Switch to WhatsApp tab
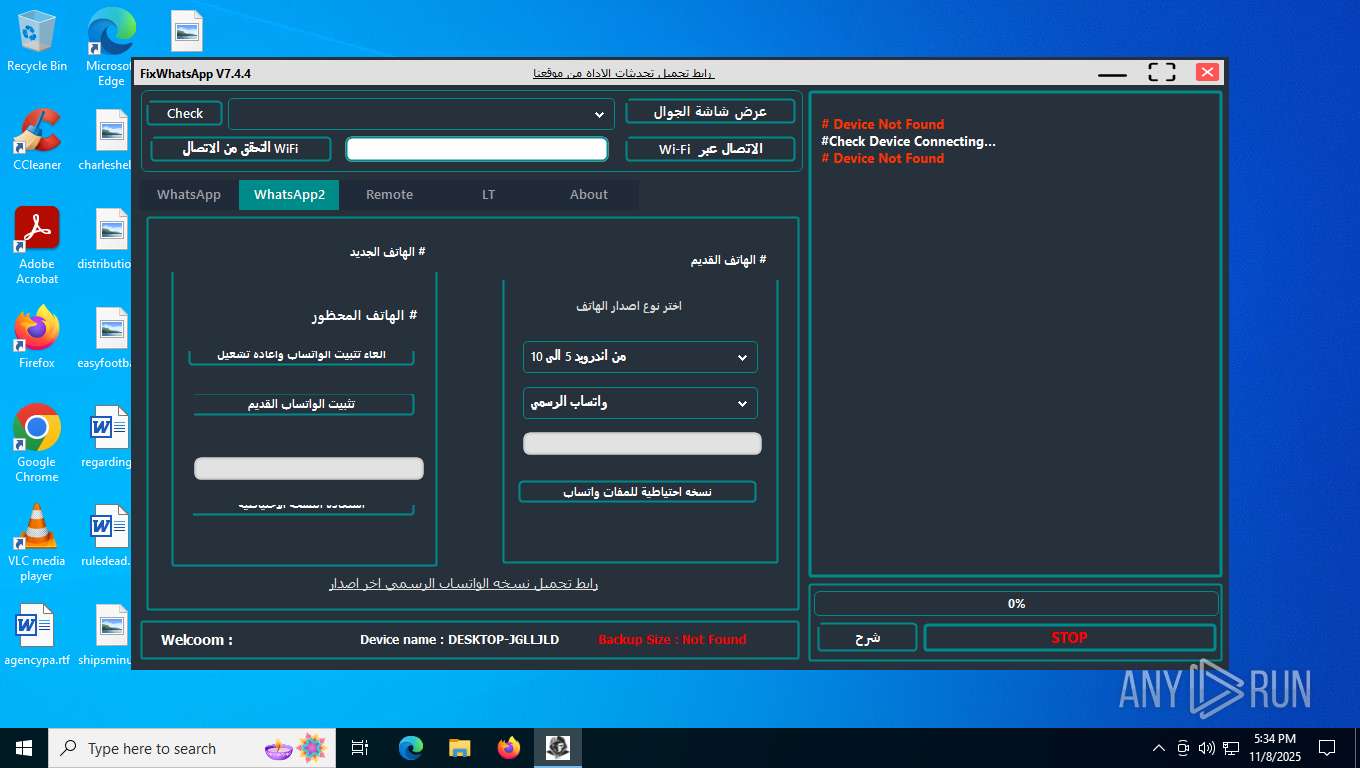 [x=189, y=195]
